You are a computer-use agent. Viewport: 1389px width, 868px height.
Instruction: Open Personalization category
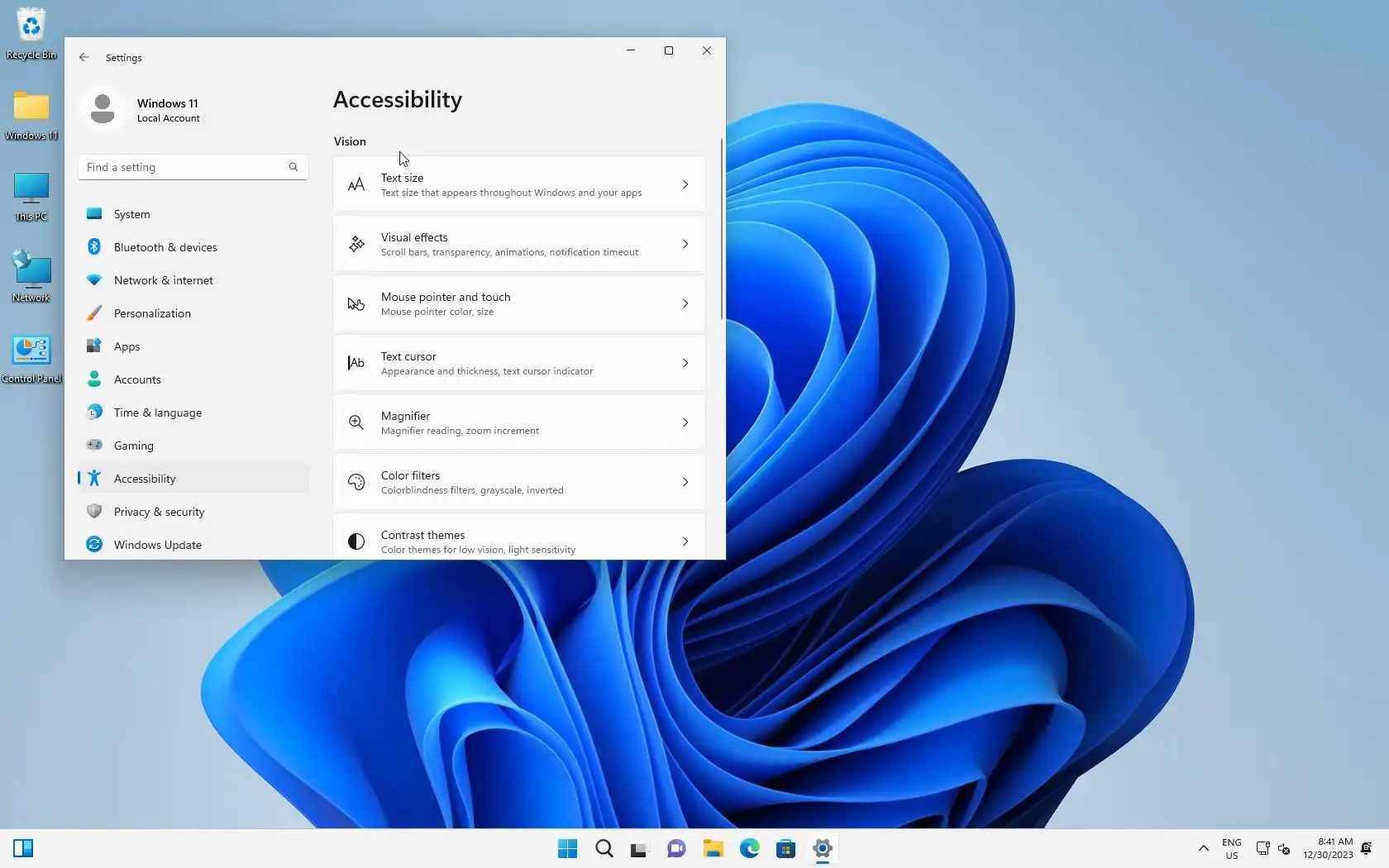(x=193, y=313)
